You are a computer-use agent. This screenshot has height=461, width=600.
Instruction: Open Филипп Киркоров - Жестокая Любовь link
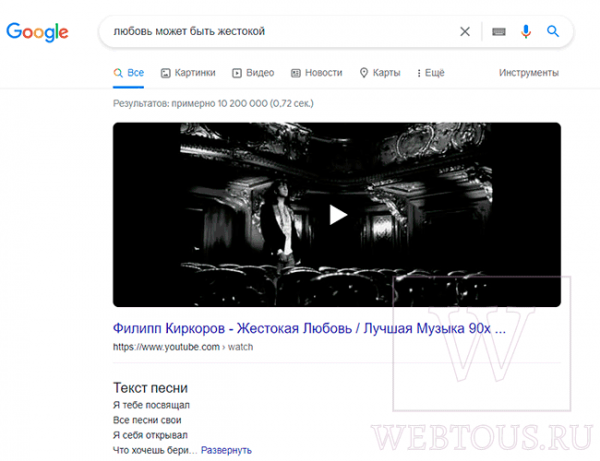(x=309, y=328)
